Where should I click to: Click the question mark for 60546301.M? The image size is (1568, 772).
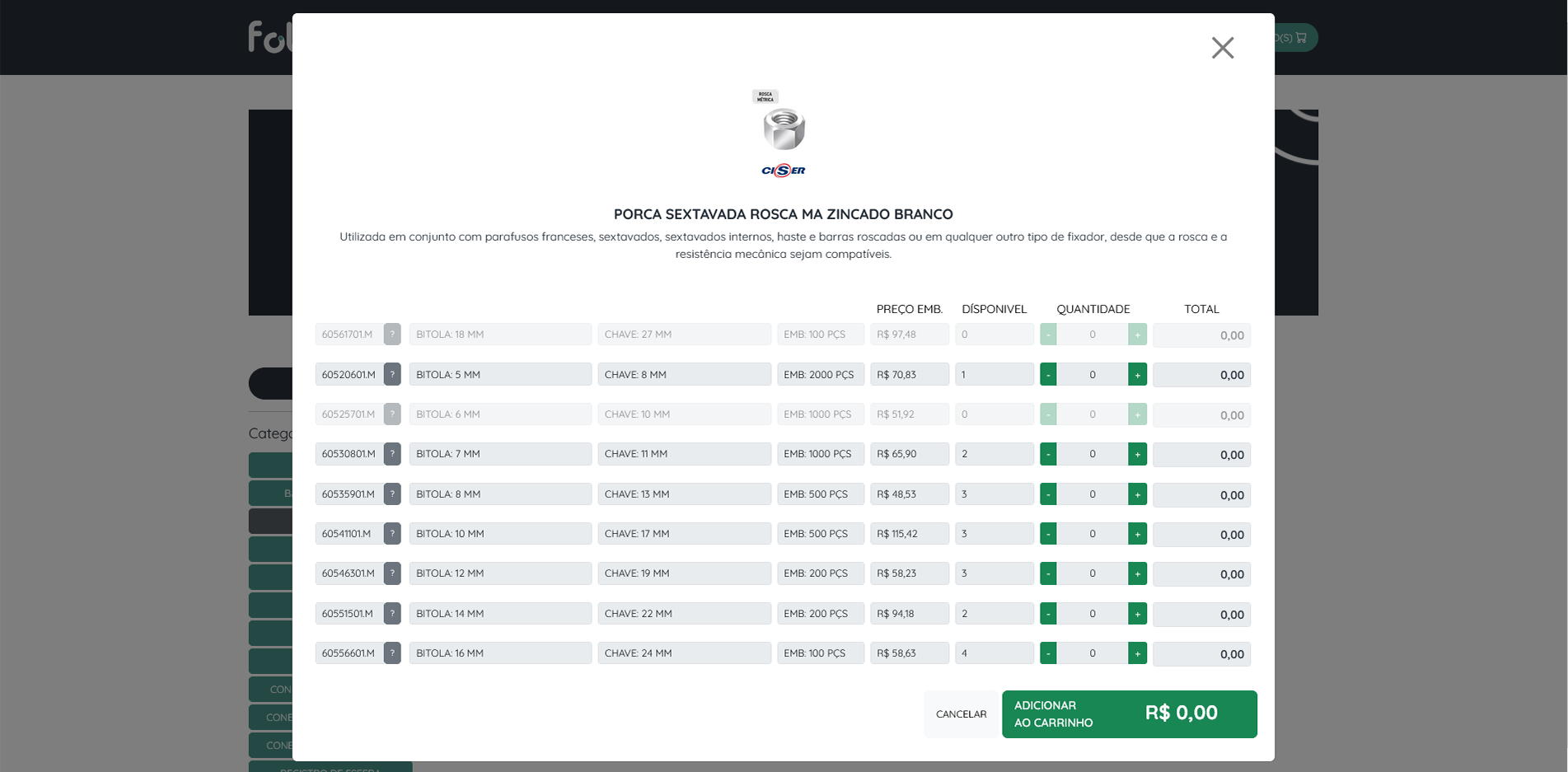pos(392,573)
